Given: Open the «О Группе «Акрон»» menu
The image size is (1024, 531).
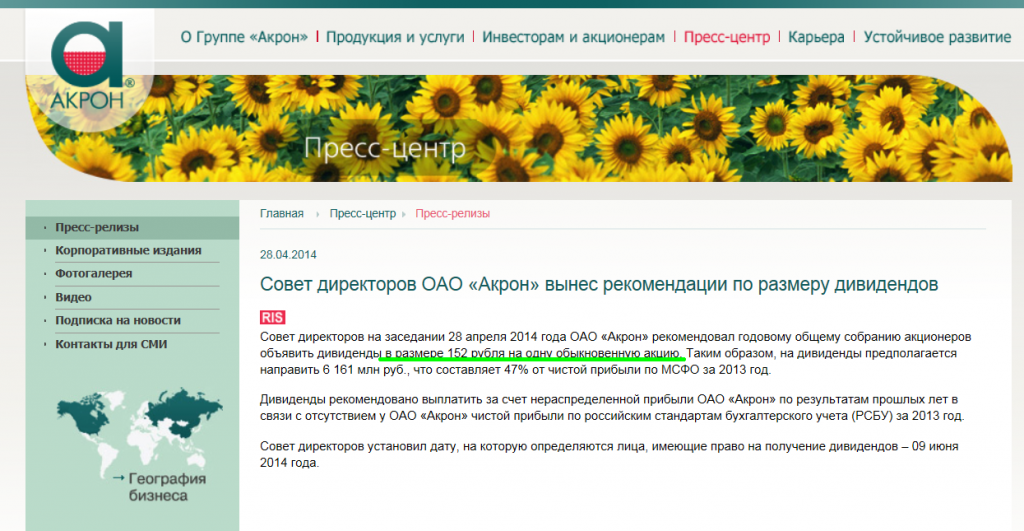Looking at the screenshot, I should click(x=244, y=37).
